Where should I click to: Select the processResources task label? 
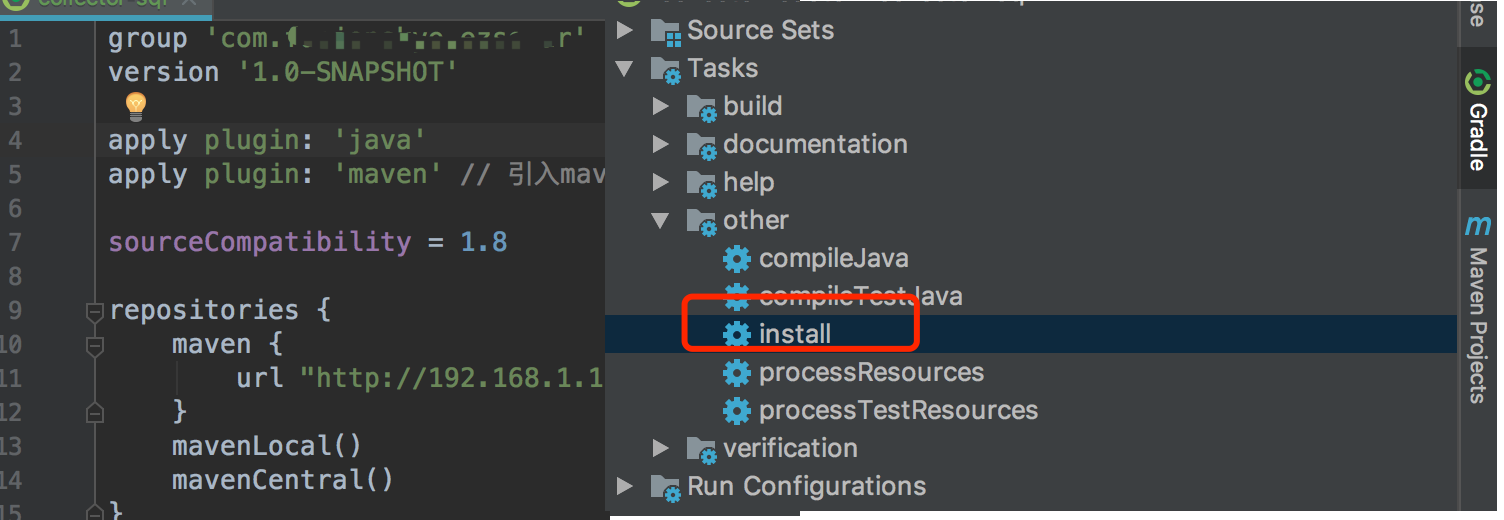872,372
